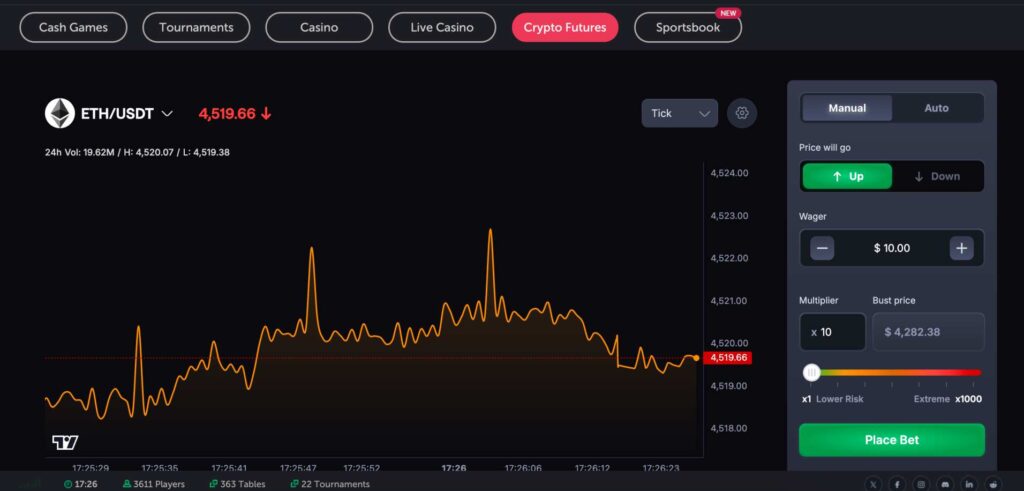This screenshot has width=1024, height=491.
Task: Open the Tick interval dropdown
Action: click(x=679, y=113)
